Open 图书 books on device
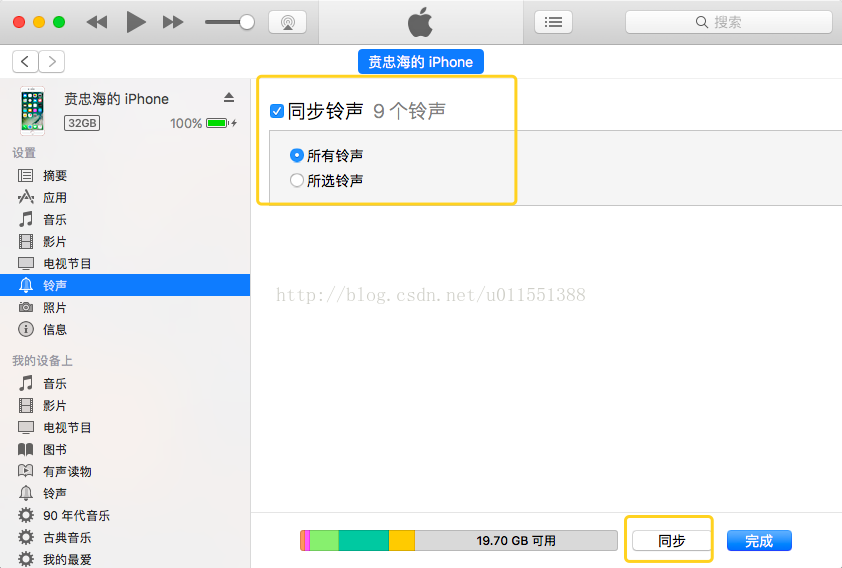 tap(125, 449)
